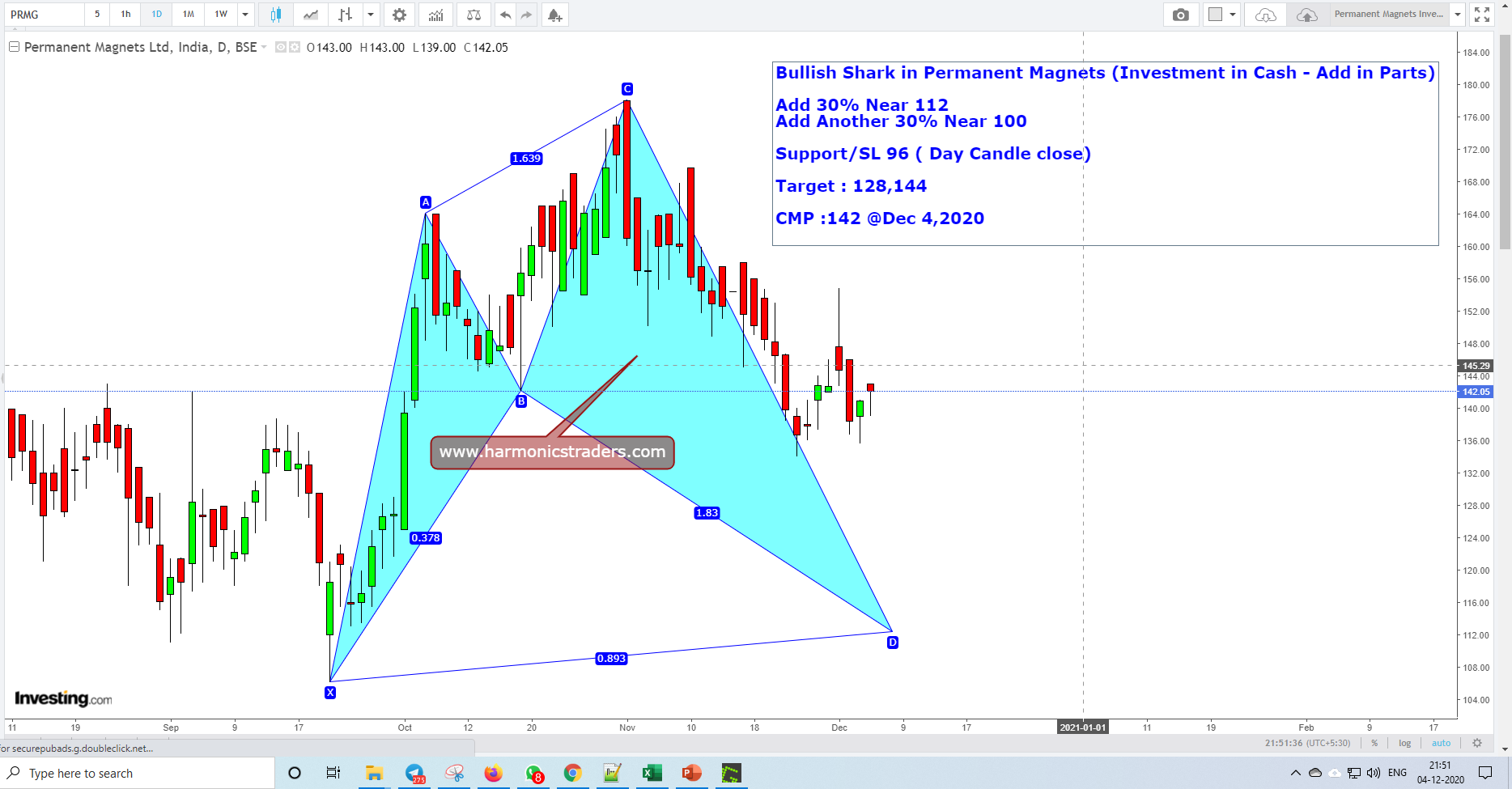Switch to the line chart type
The width and height of the screenshot is (1512, 789).
[x=311, y=15]
